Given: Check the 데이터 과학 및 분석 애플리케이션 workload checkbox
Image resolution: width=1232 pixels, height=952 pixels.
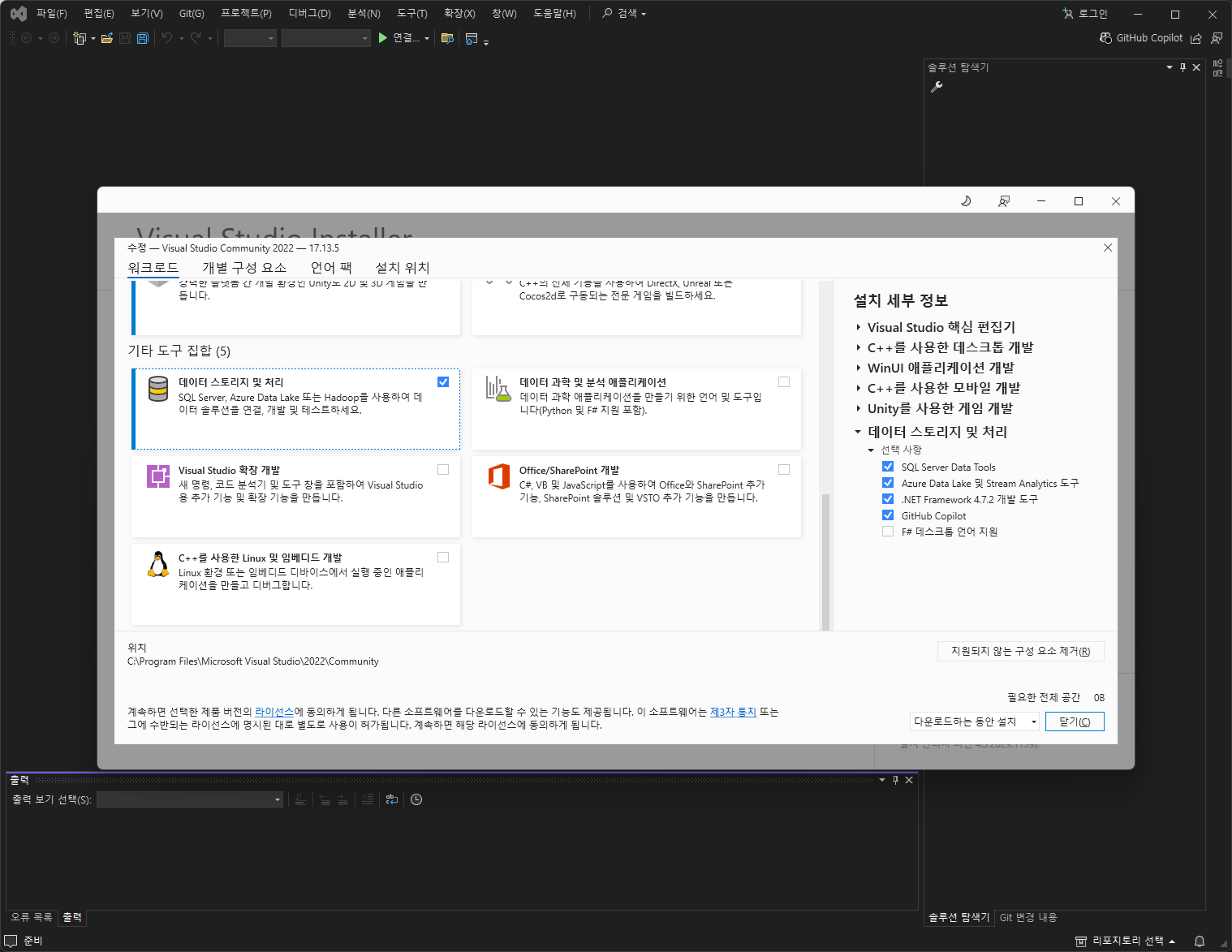Looking at the screenshot, I should coord(784,381).
